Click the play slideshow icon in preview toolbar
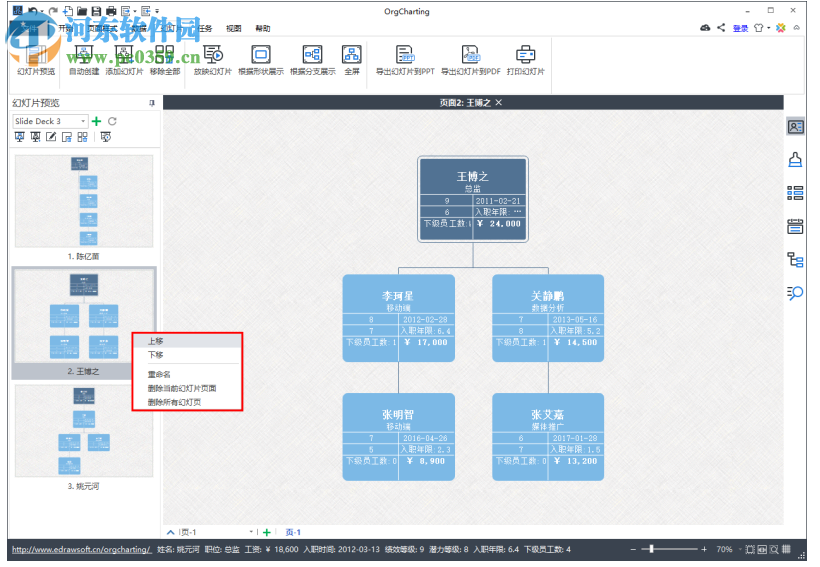This screenshot has height=567, width=820. [x=106, y=137]
